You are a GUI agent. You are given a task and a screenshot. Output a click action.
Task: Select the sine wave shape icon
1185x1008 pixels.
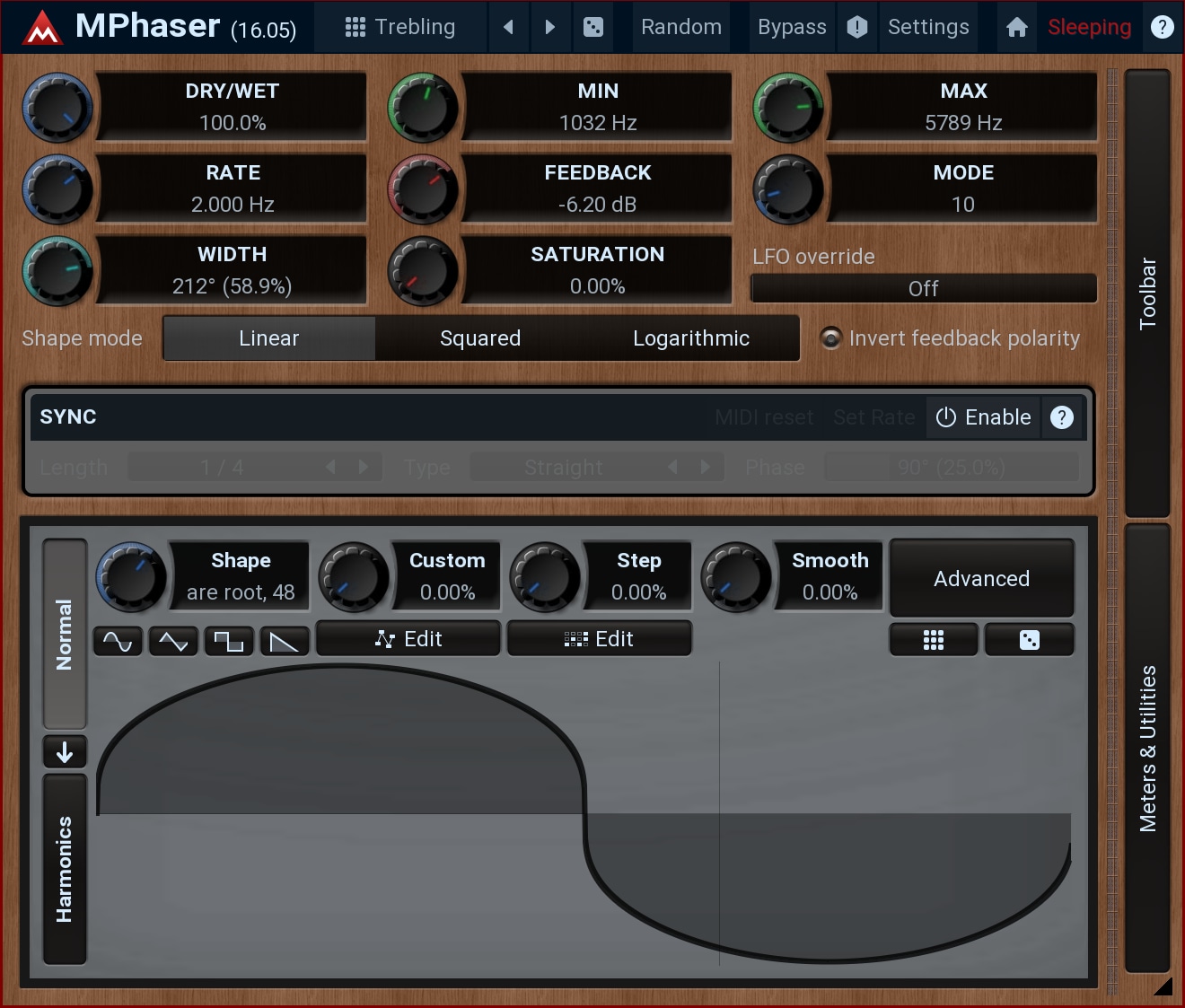tap(118, 641)
